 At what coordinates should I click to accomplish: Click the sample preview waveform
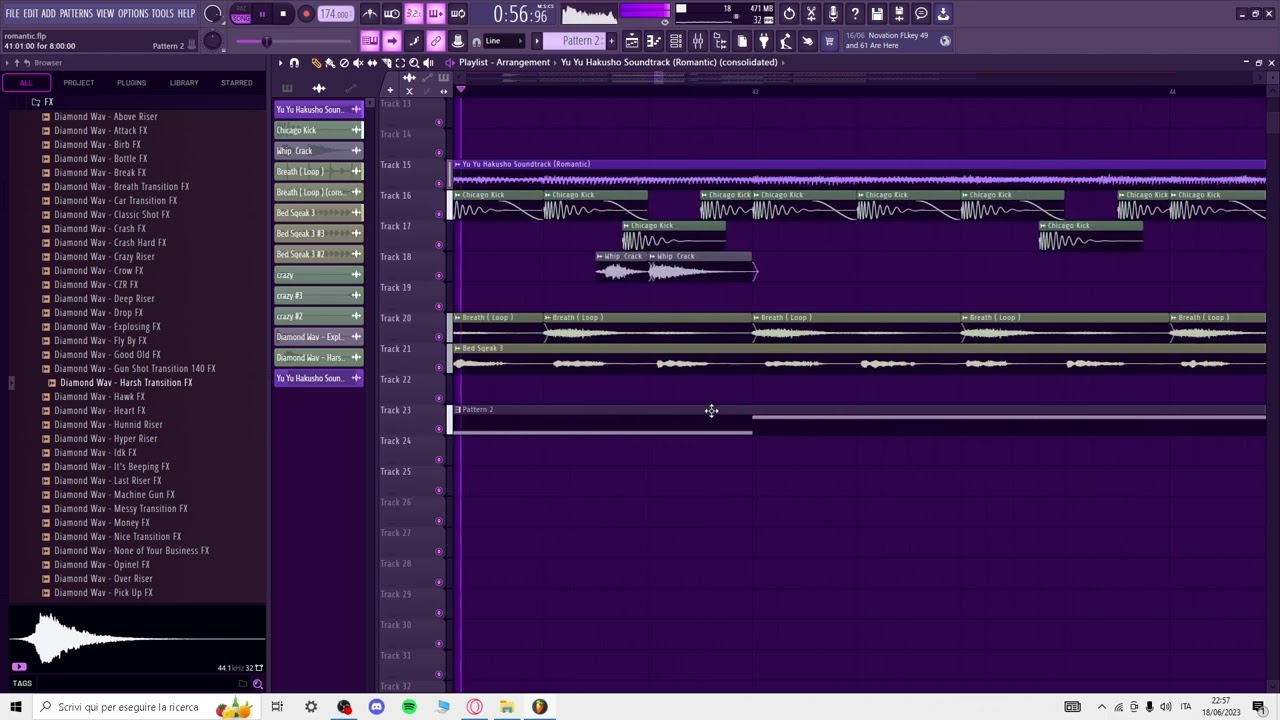click(x=137, y=638)
